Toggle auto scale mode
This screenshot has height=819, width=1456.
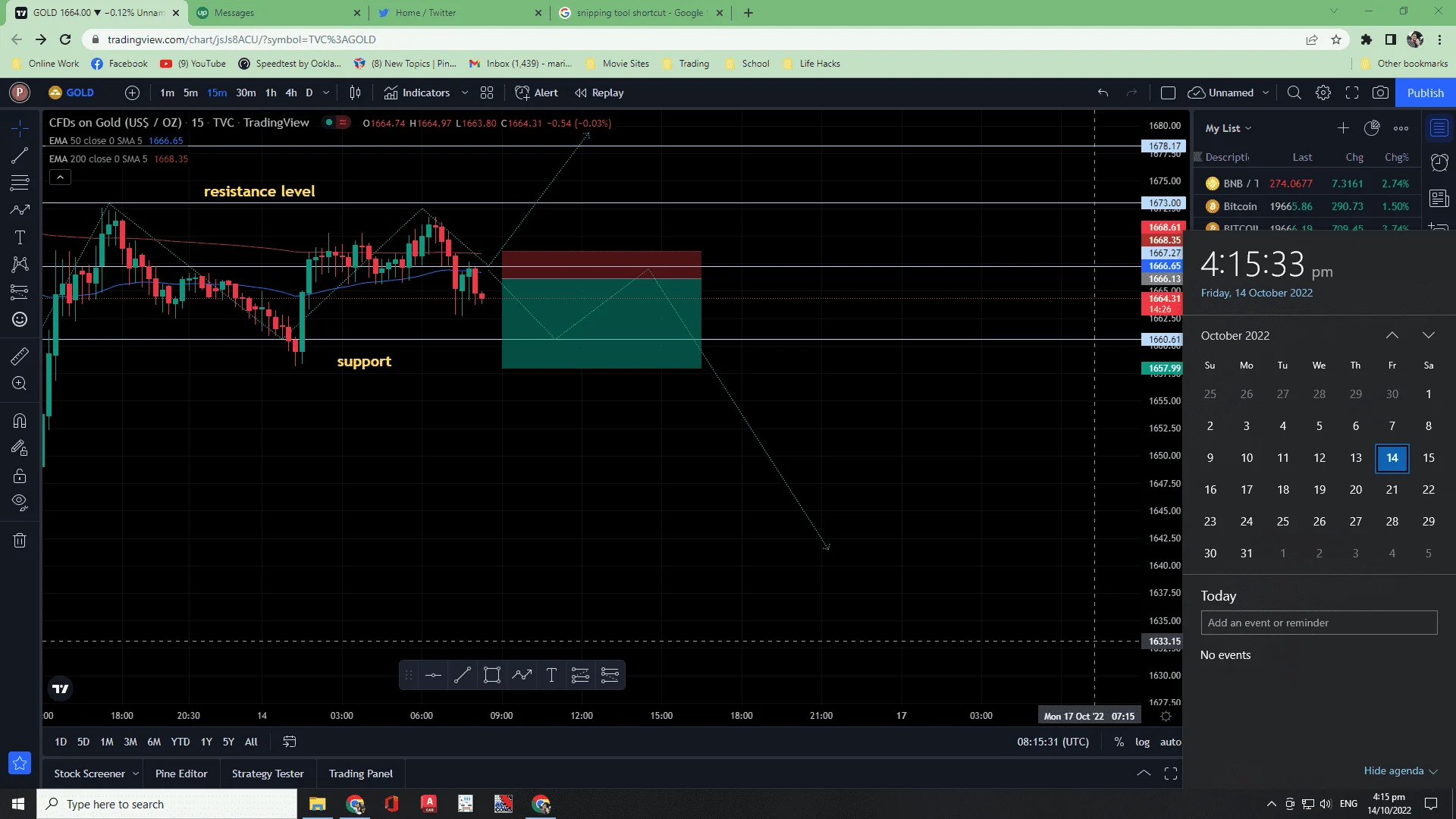pyautogui.click(x=1170, y=742)
